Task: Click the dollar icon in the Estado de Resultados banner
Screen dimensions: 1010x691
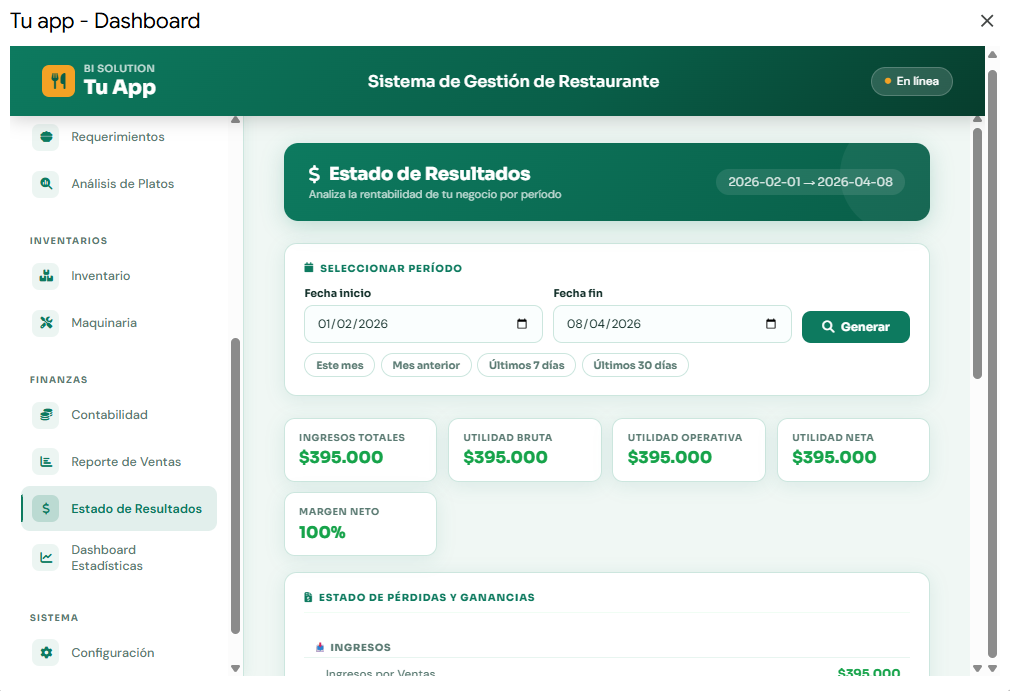Action: [x=314, y=174]
